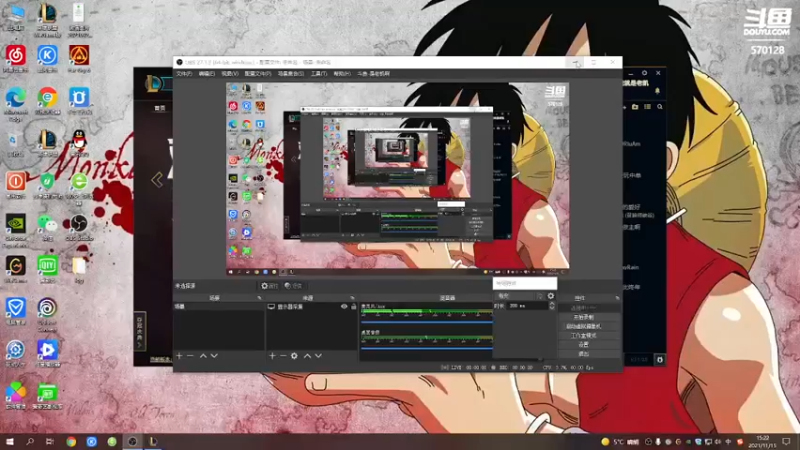Viewport: 800px width, 450px height.
Task: Open the scene transition type dropdown
Action: click(x=519, y=296)
